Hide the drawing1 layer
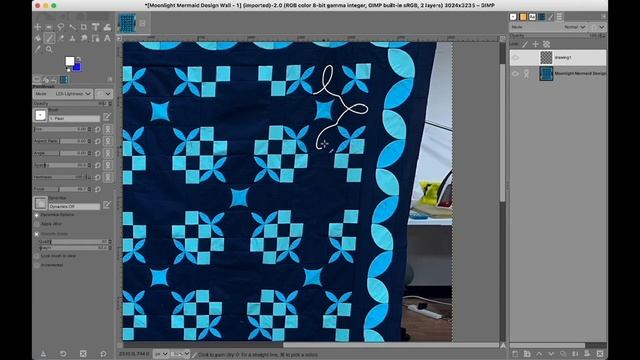This screenshot has width=640, height=360. [516, 58]
